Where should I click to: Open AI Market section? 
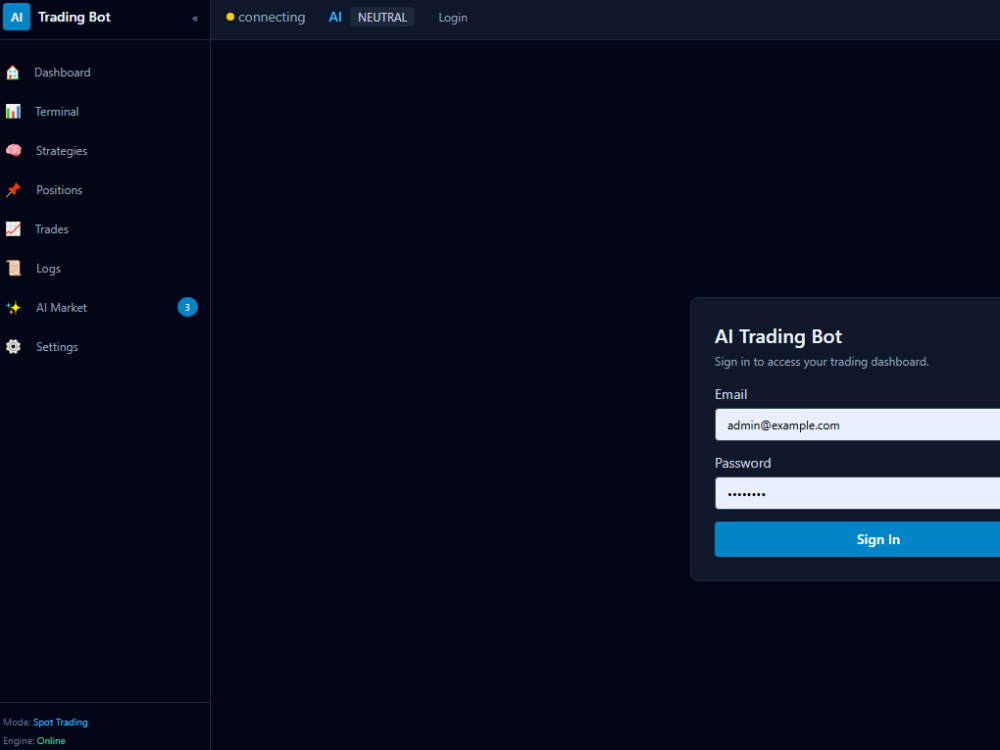pos(61,307)
